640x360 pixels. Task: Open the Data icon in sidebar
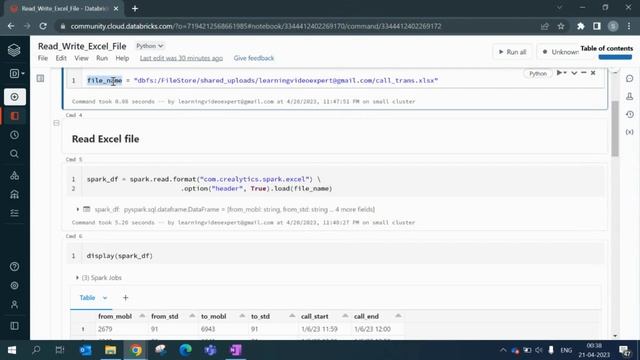(14, 176)
